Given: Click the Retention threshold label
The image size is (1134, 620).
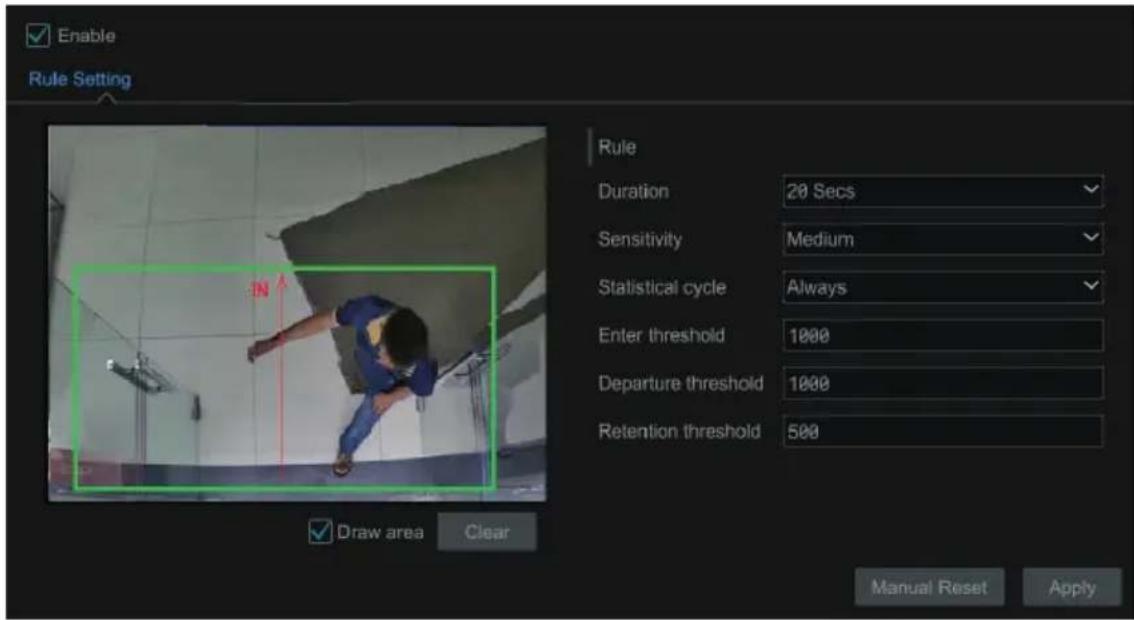Looking at the screenshot, I should tap(679, 432).
